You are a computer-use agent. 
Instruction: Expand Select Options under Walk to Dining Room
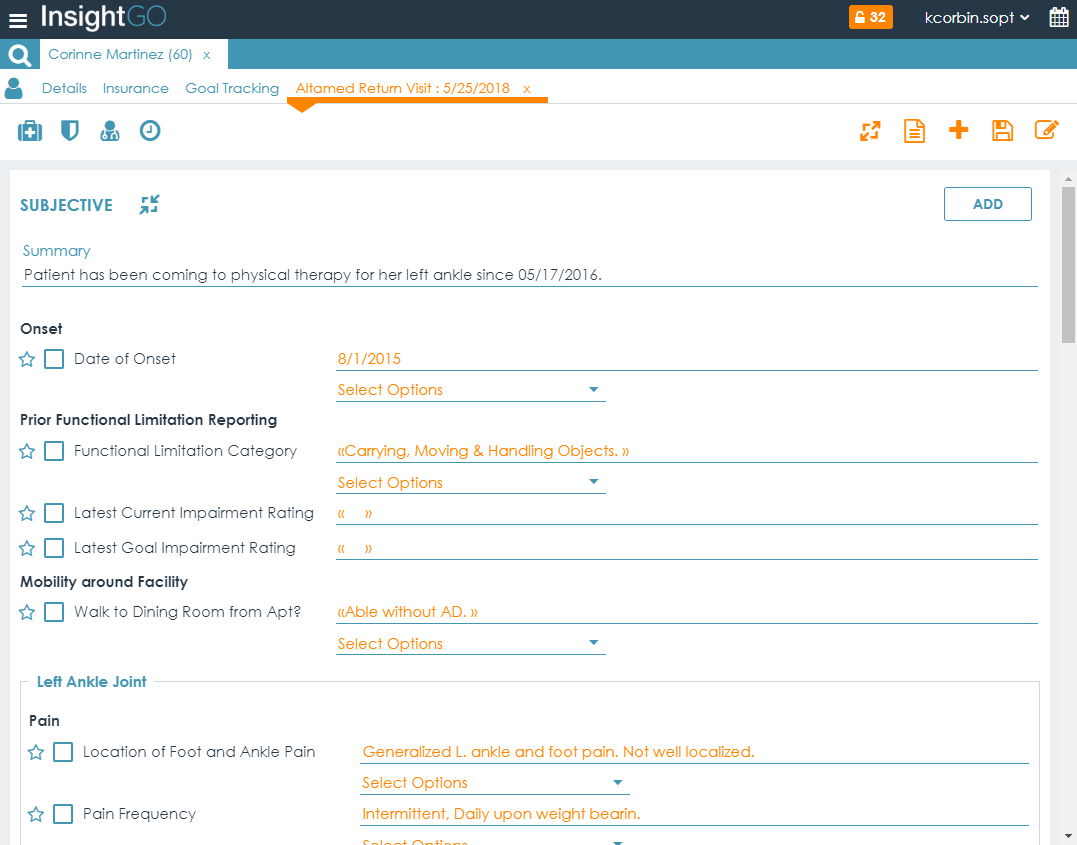click(x=470, y=644)
